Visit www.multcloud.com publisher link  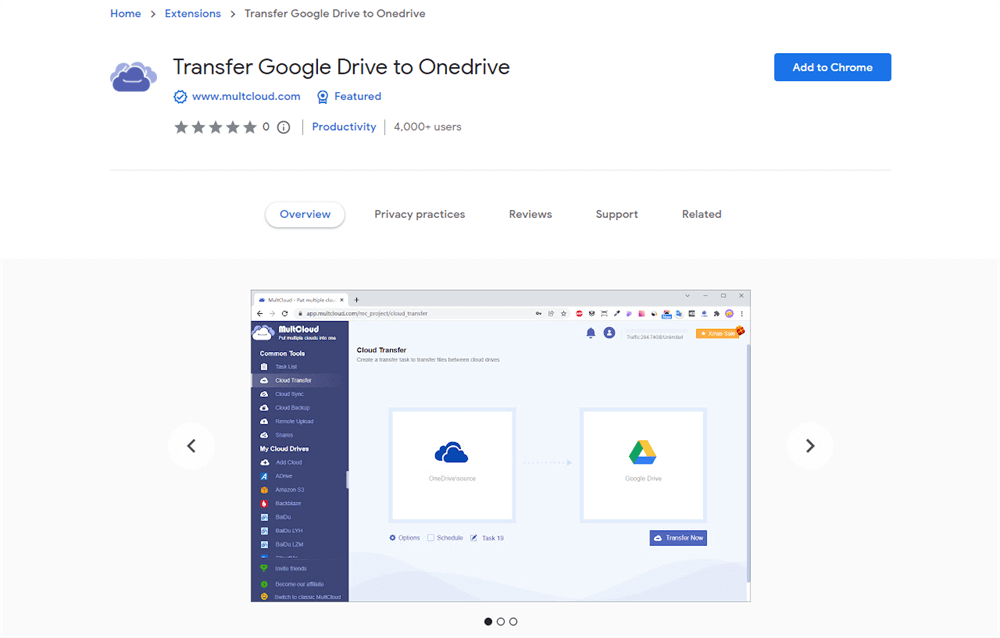pos(246,96)
